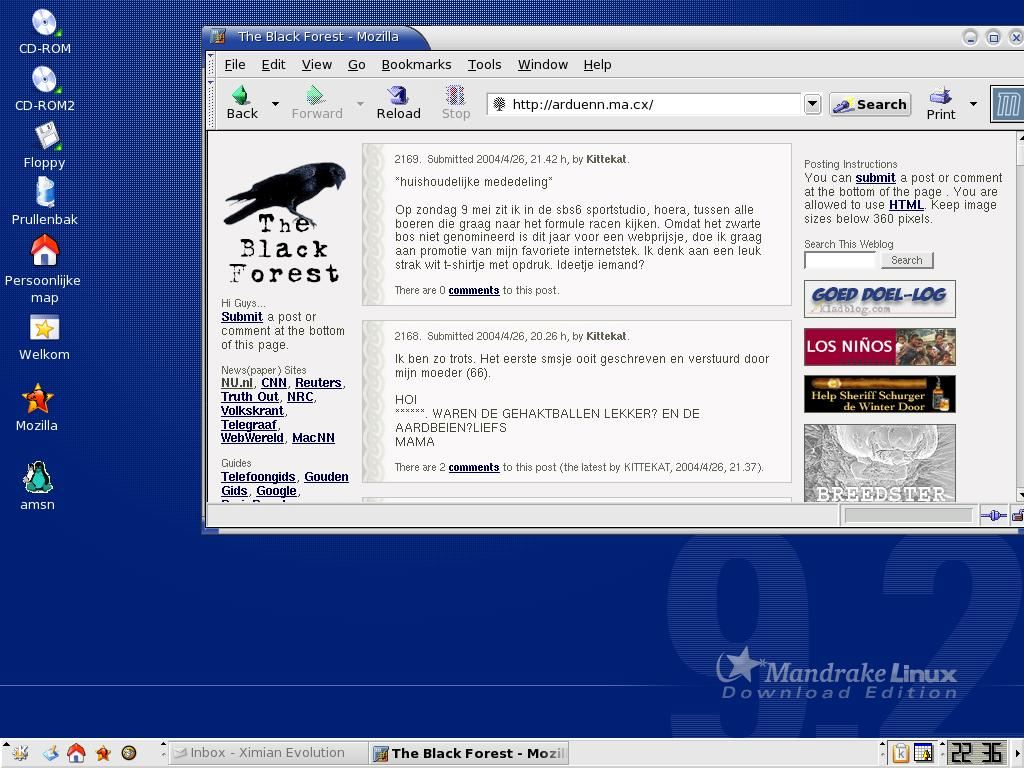Open the Tools menu
The width and height of the screenshot is (1024, 768).
[485, 65]
